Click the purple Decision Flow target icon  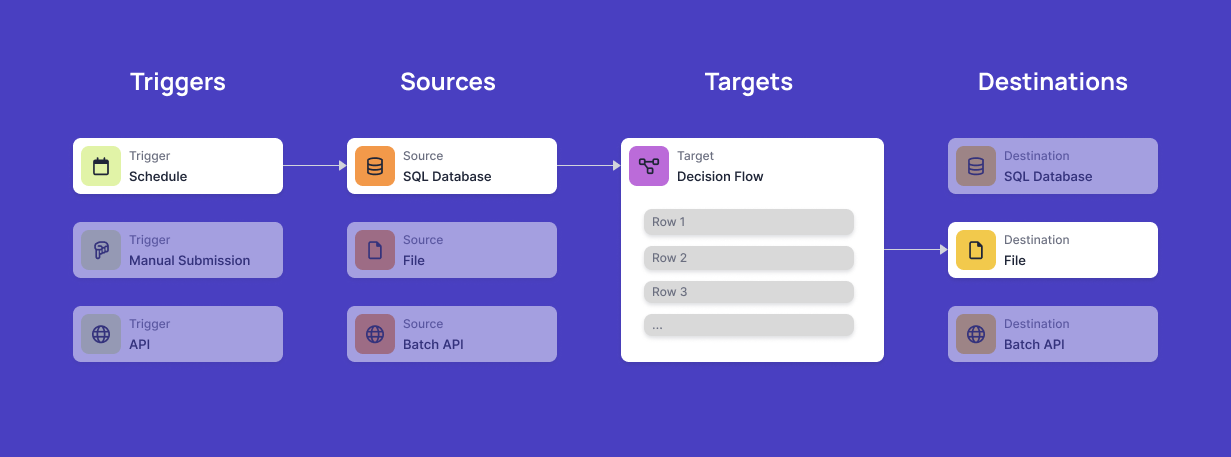[649, 166]
